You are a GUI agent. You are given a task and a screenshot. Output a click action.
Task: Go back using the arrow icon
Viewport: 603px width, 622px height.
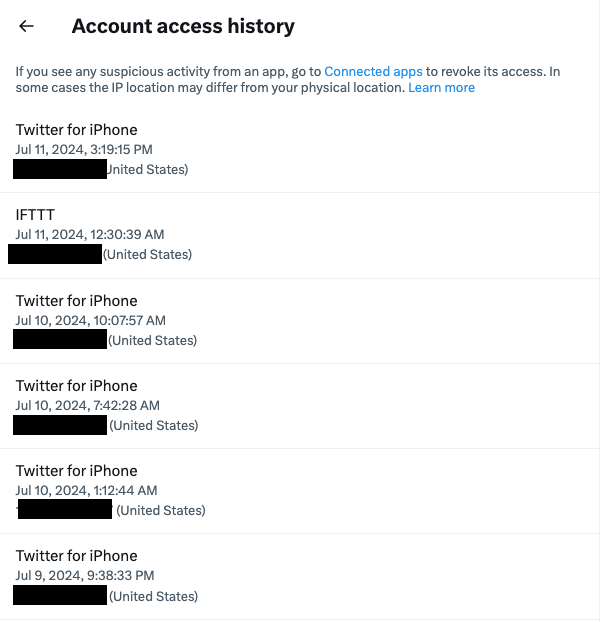pos(27,27)
